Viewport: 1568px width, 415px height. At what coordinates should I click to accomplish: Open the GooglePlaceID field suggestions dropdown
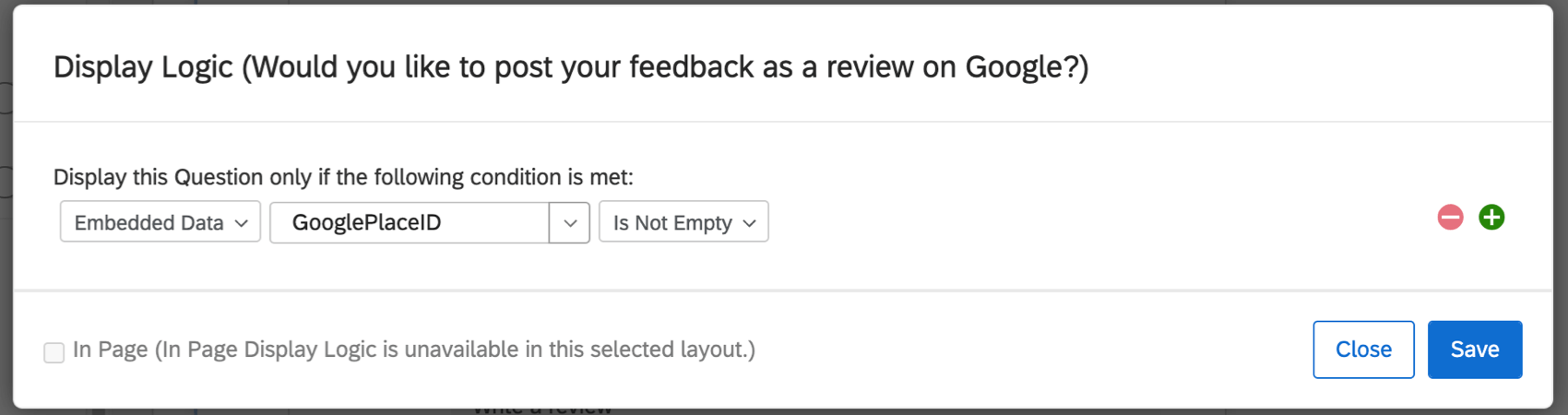click(569, 223)
